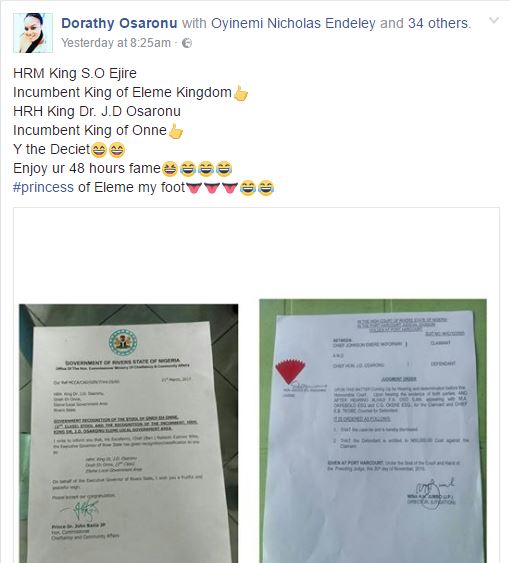Image resolution: width=510 pixels, height=563 pixels.
Task: Open the Yesterday at 8:25am timestamp
Action: [116, 43]
